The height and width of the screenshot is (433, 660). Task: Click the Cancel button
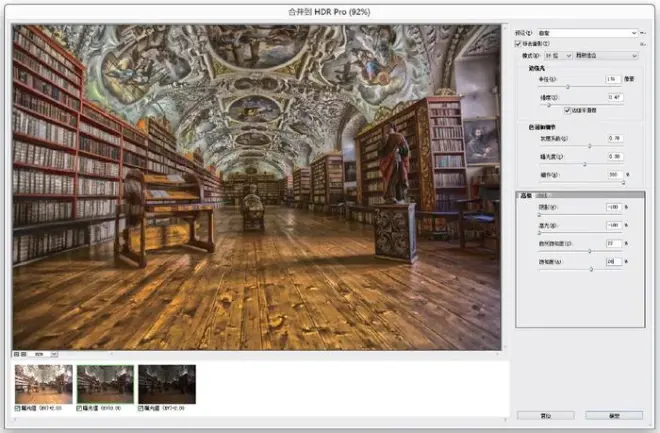coord(546,416)
